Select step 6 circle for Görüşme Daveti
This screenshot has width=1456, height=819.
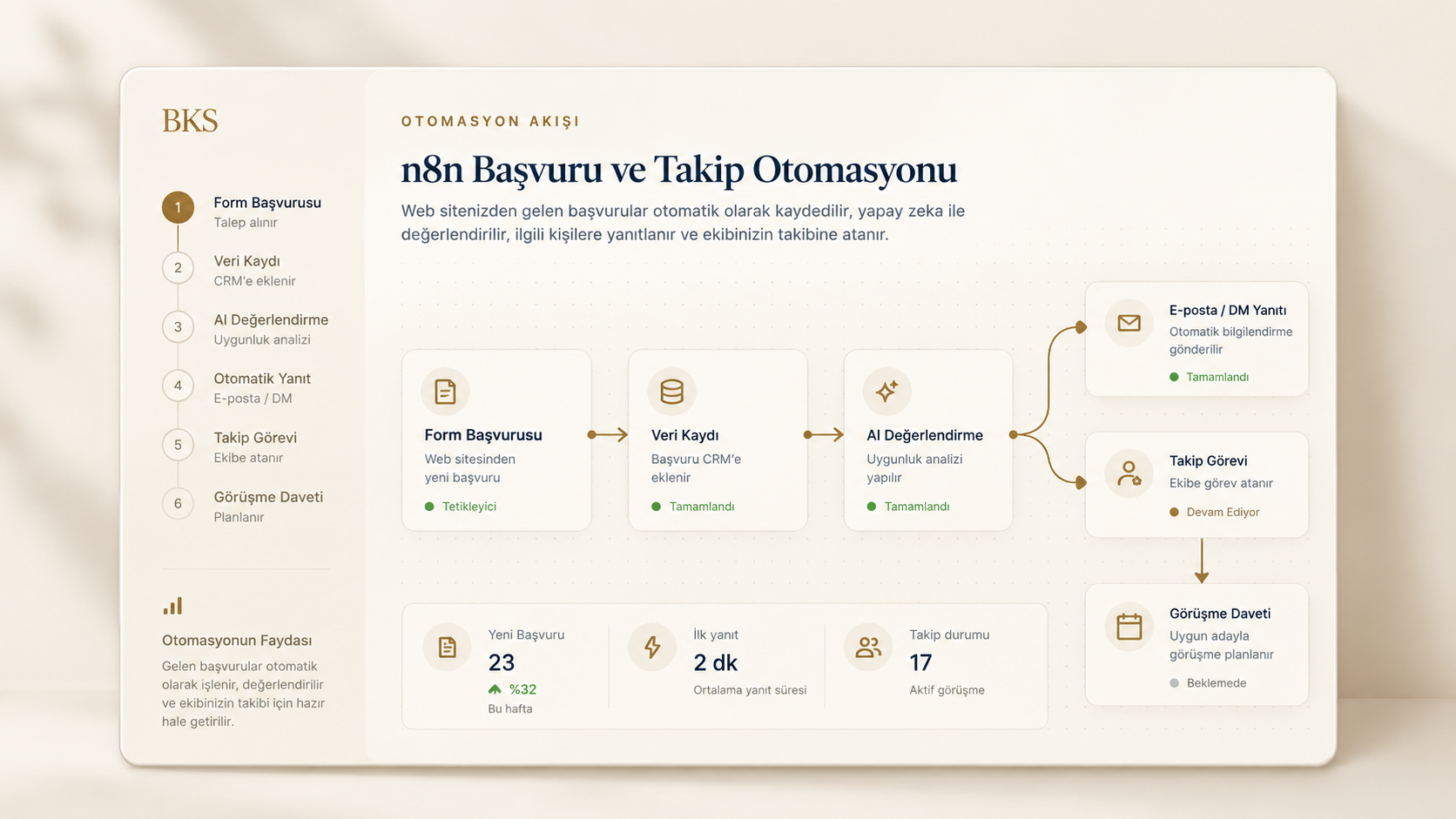(178, 503)
